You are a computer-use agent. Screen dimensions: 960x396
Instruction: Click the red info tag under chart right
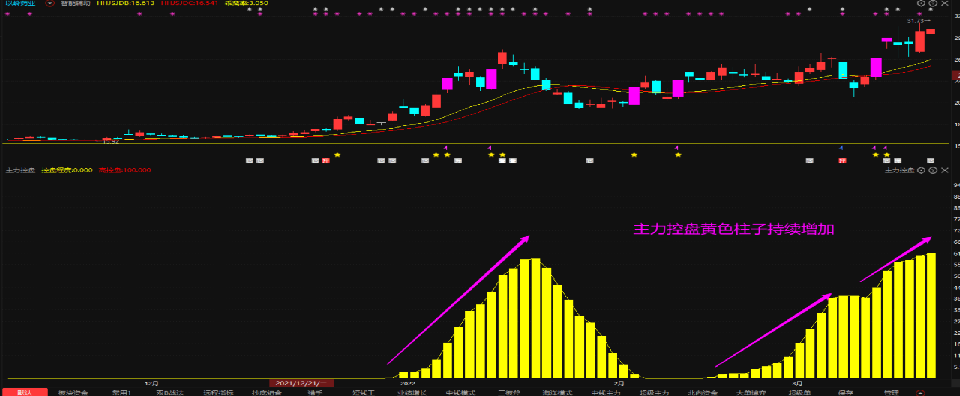[843, 160]
